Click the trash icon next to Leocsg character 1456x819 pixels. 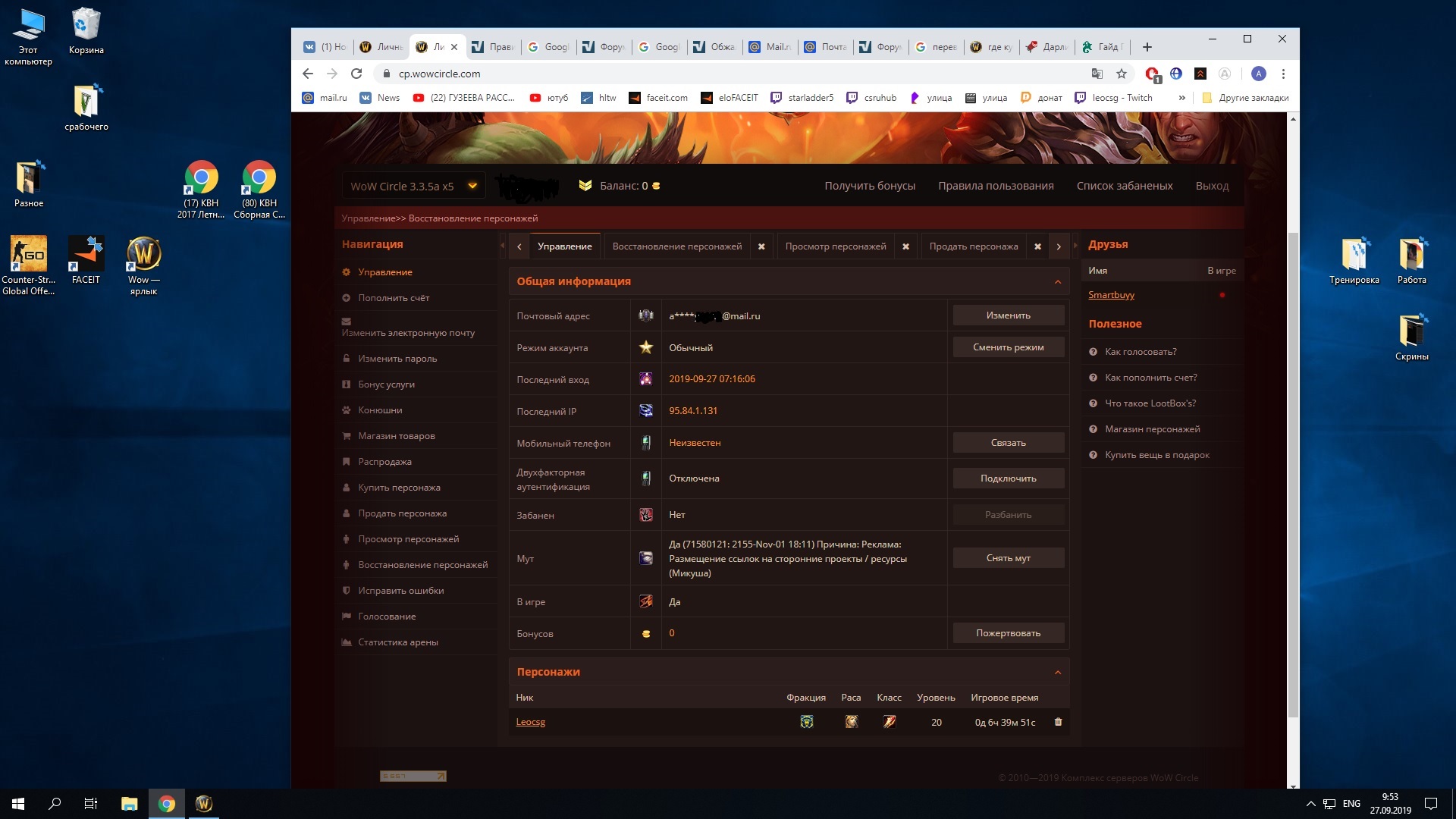pyautogui.click(x=1058, y=722)
